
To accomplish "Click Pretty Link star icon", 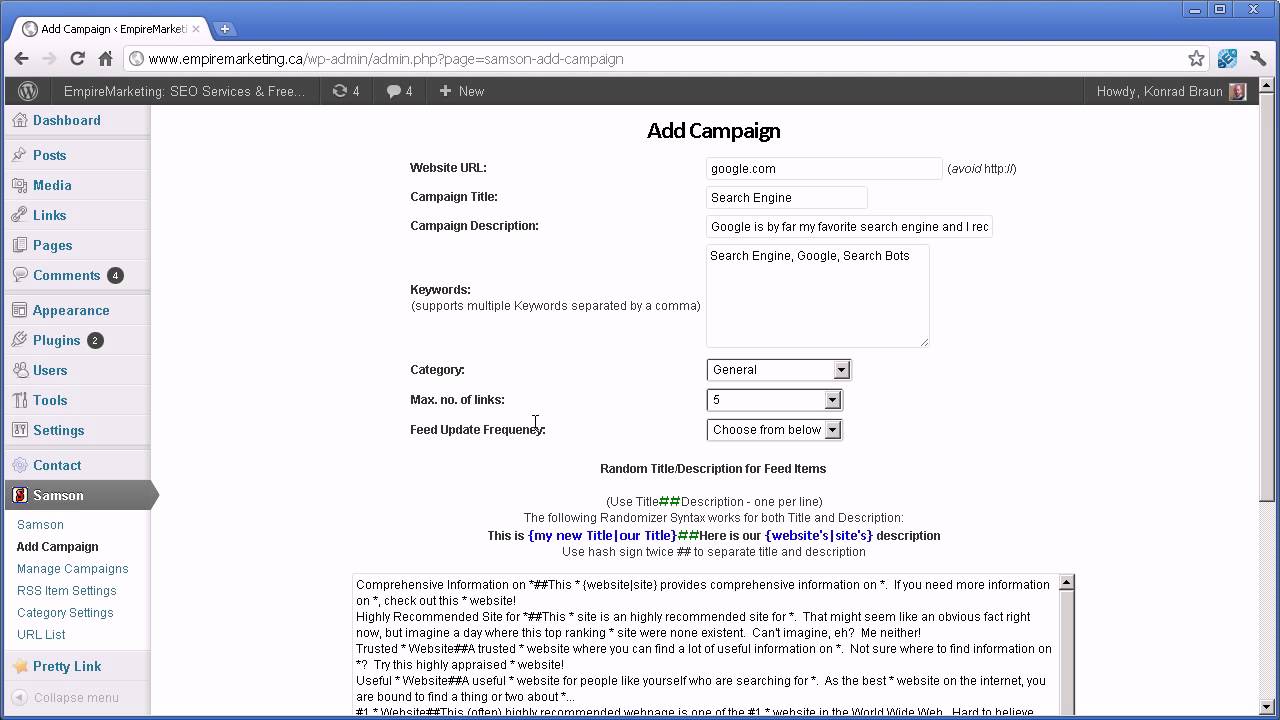I will 19,666.
